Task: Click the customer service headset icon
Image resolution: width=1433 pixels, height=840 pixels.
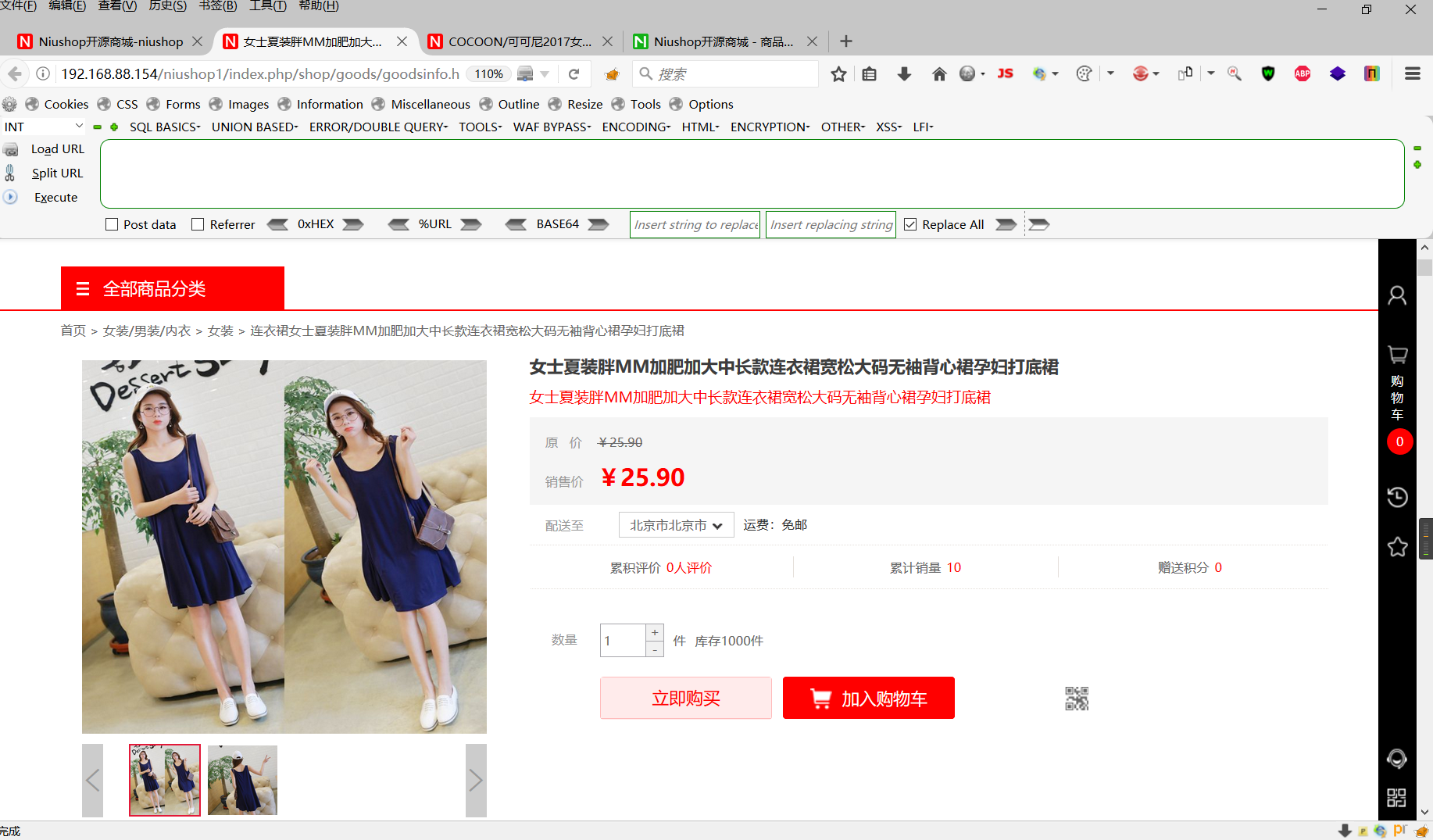Action: click(1397, 759)
